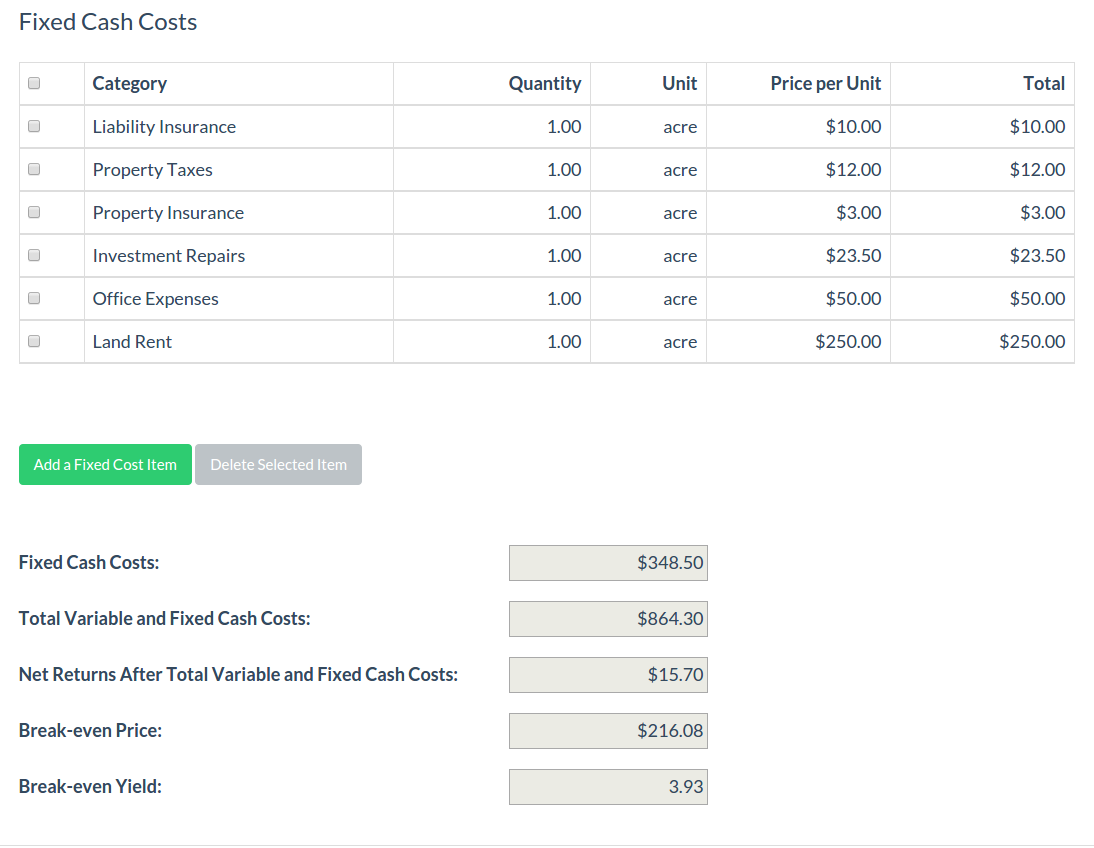Select the Break-even Yield field

pos(608,787)
